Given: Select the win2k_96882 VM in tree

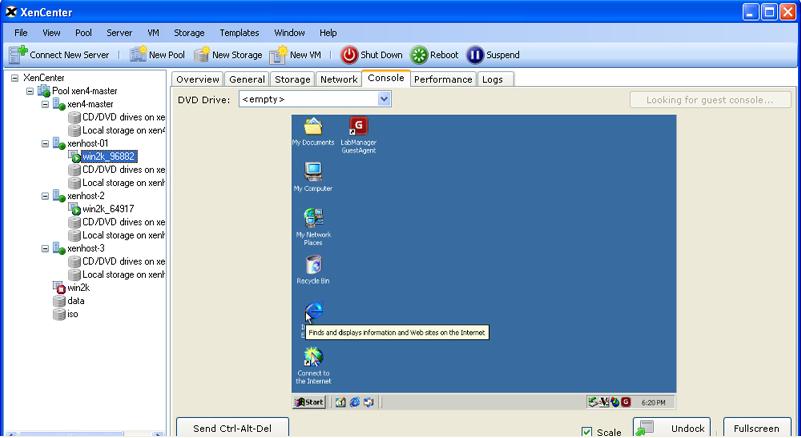Looking at the screenshot, I should 109,156.
